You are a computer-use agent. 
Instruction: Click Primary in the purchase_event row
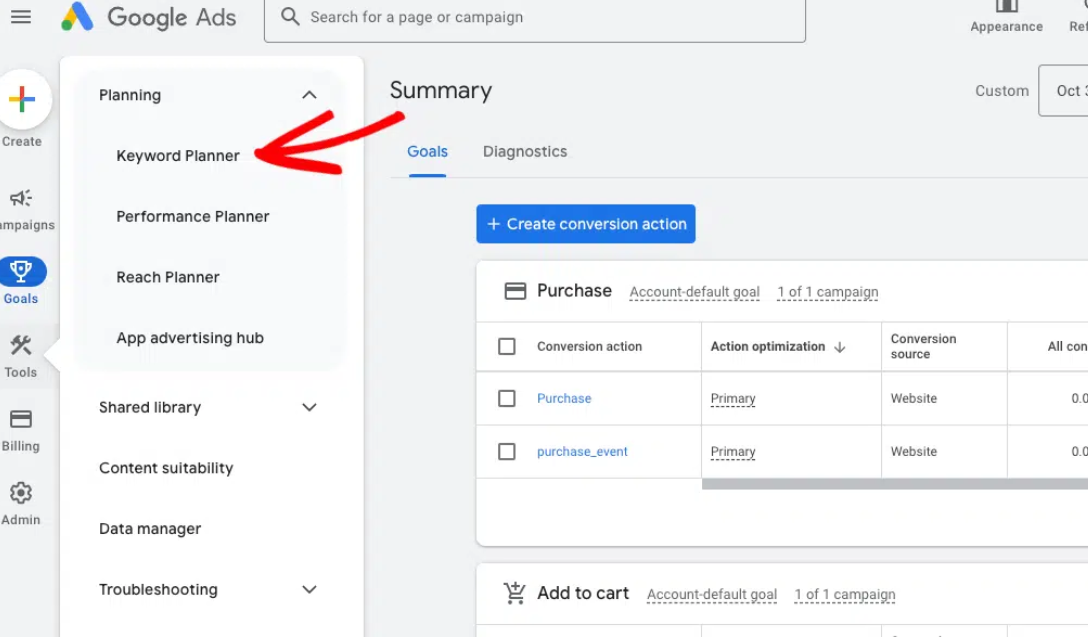[x=733, y=452]
